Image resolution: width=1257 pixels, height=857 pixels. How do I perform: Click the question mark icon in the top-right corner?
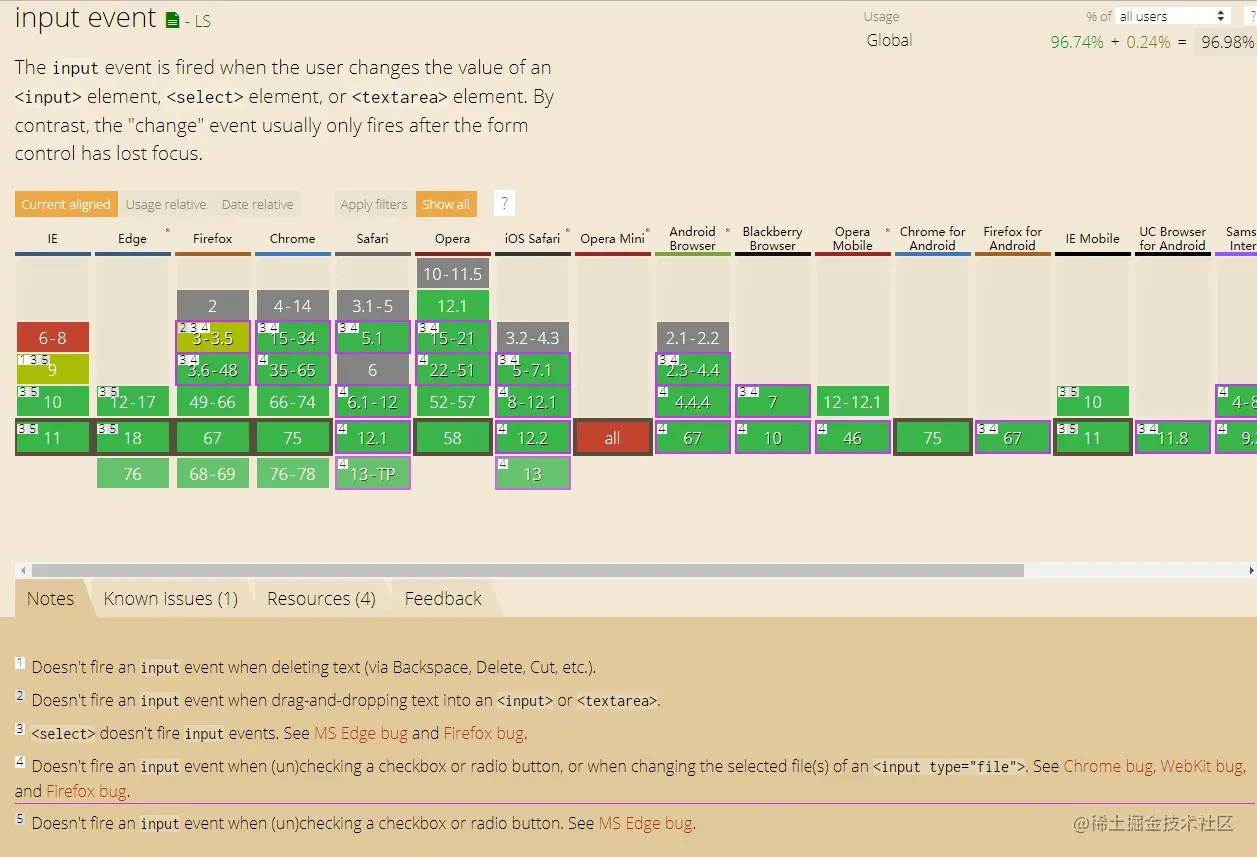(x=1251, y=14)
